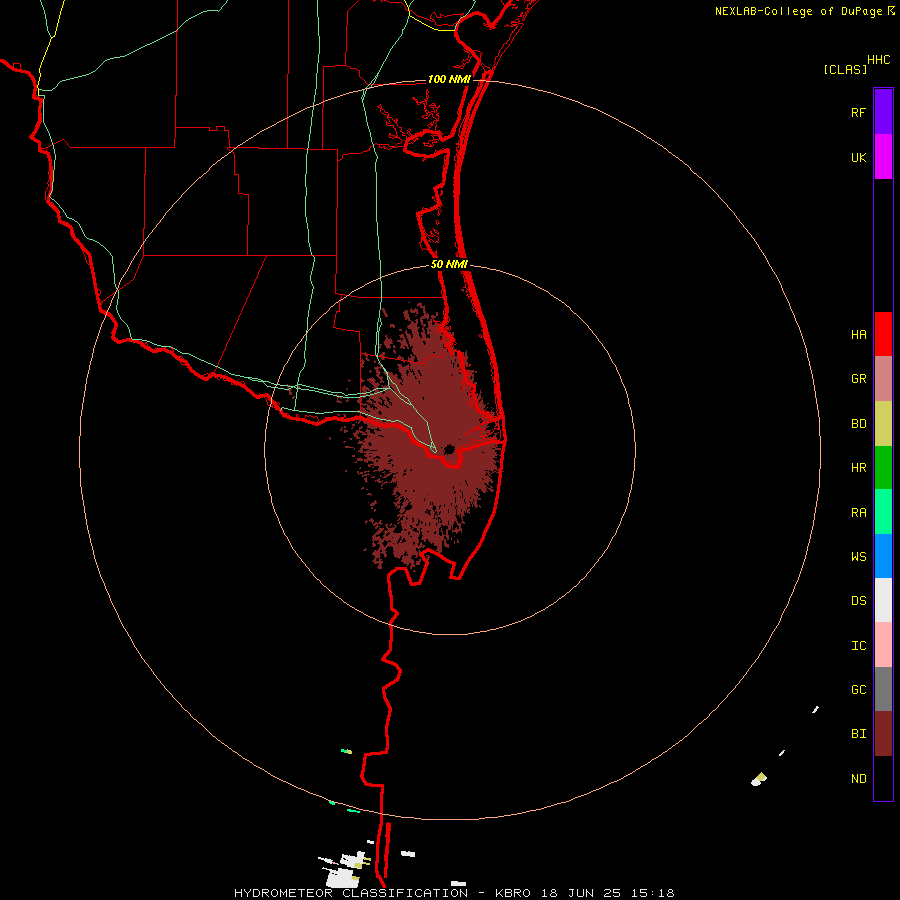Click the '50 NMI' range ring label
The height and width of the screenshot is (900, 900).
click(x=449, y=264)
